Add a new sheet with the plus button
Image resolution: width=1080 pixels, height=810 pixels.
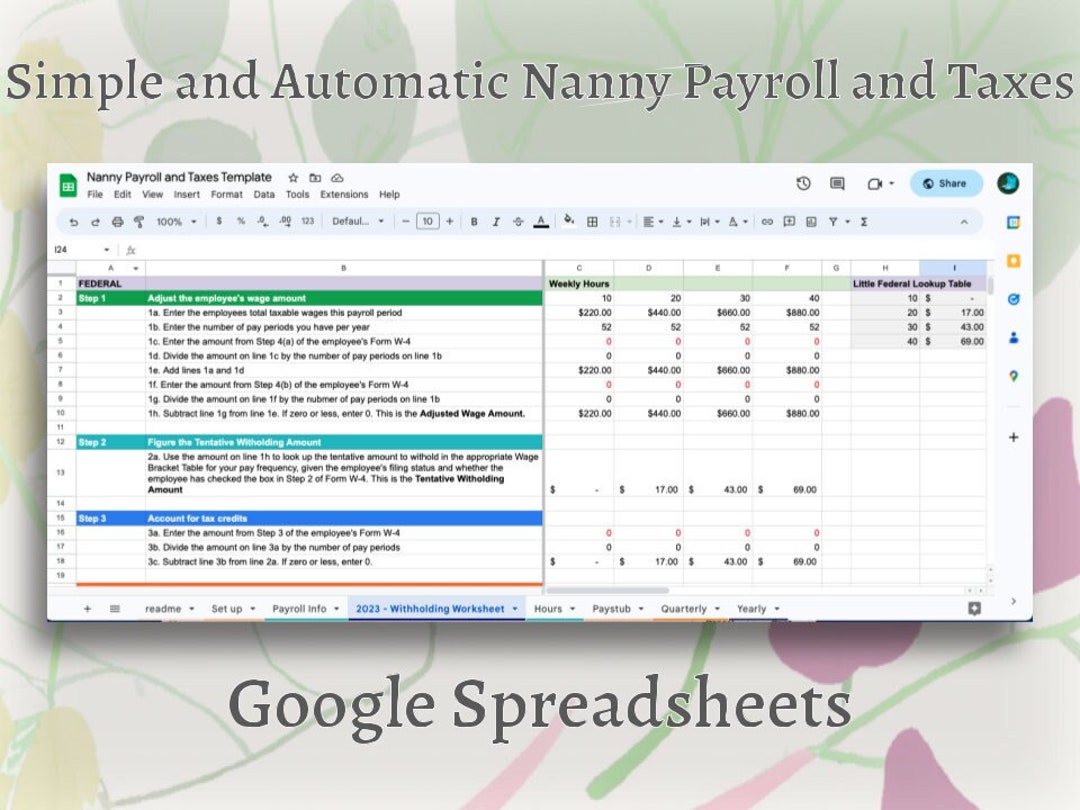[86, 608]
